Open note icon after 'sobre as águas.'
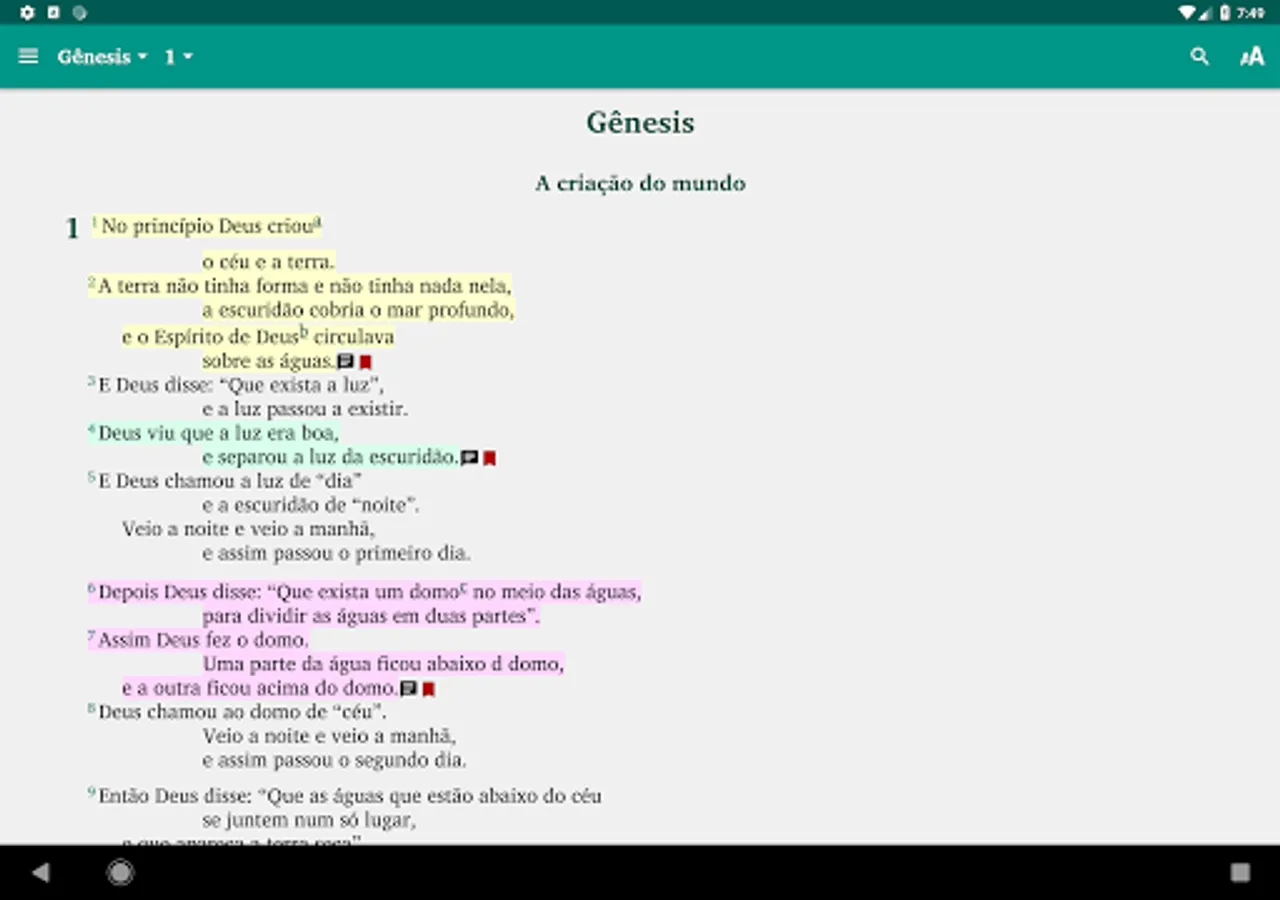 [x=346, y=362]
